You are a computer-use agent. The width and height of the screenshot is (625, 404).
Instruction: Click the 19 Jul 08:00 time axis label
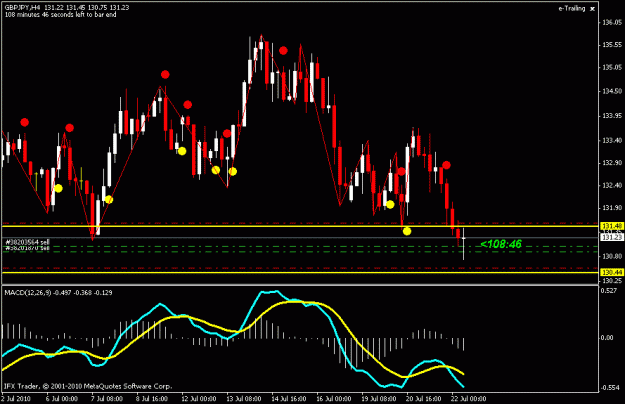click(x=380, y=398)
